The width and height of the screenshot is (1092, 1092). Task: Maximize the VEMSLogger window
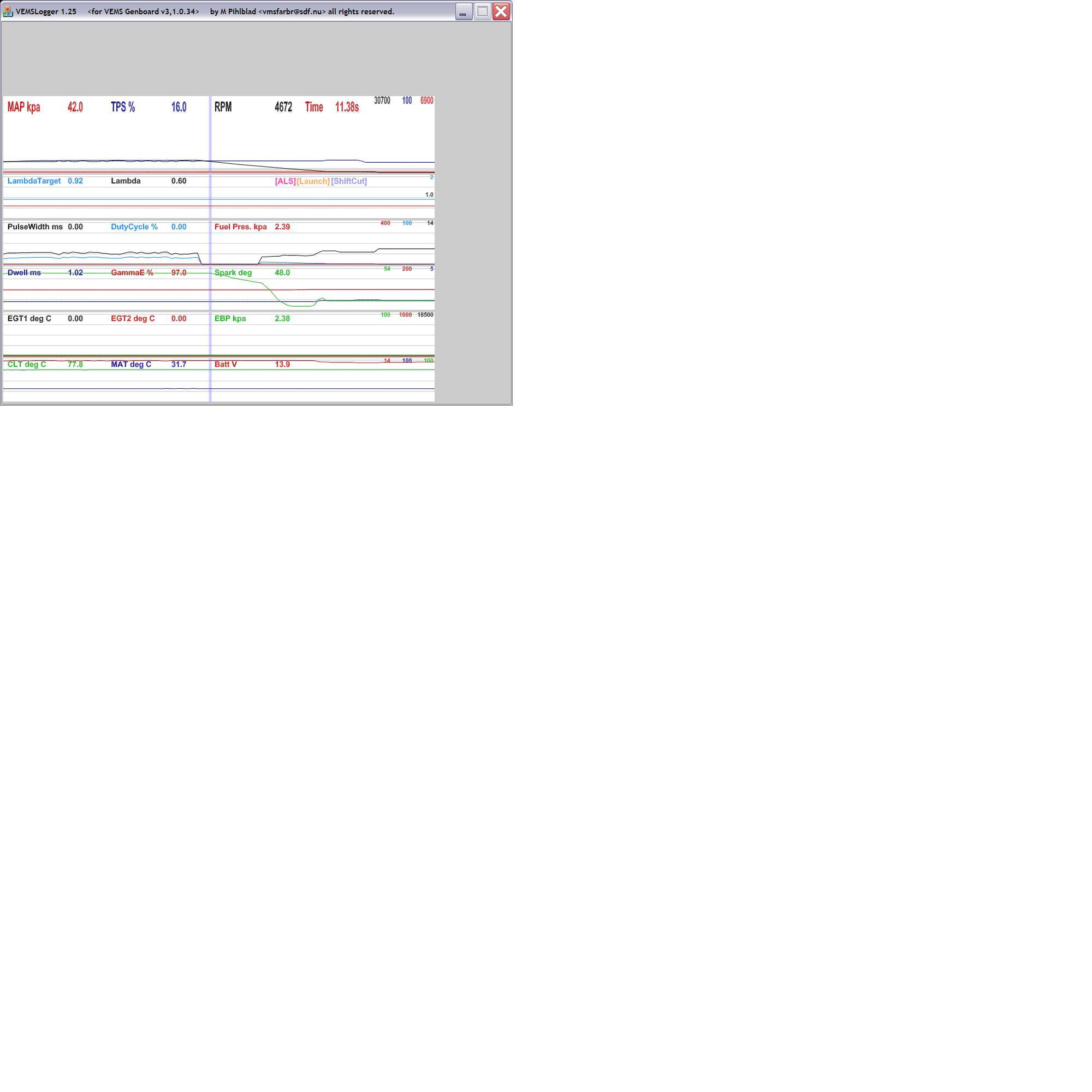482,11
